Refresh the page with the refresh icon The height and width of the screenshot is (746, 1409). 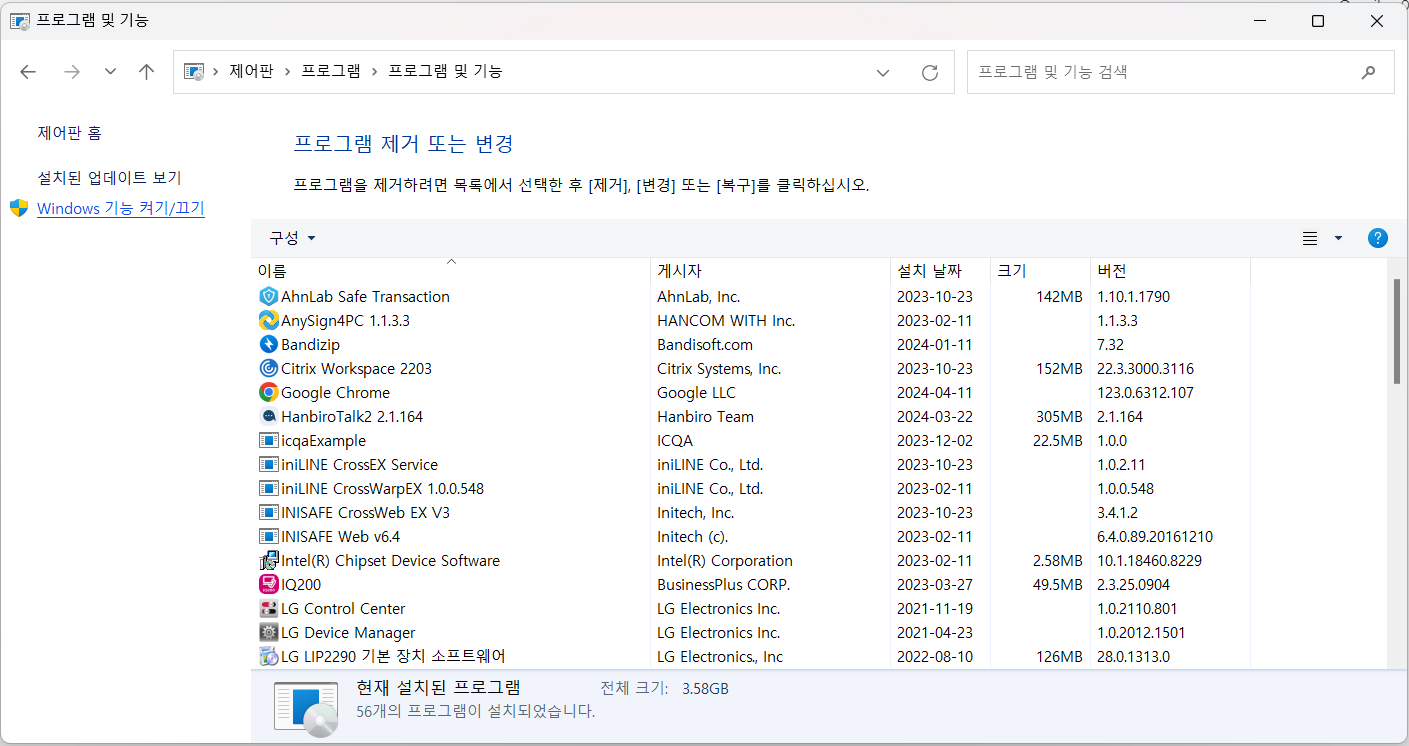[929, 71]
